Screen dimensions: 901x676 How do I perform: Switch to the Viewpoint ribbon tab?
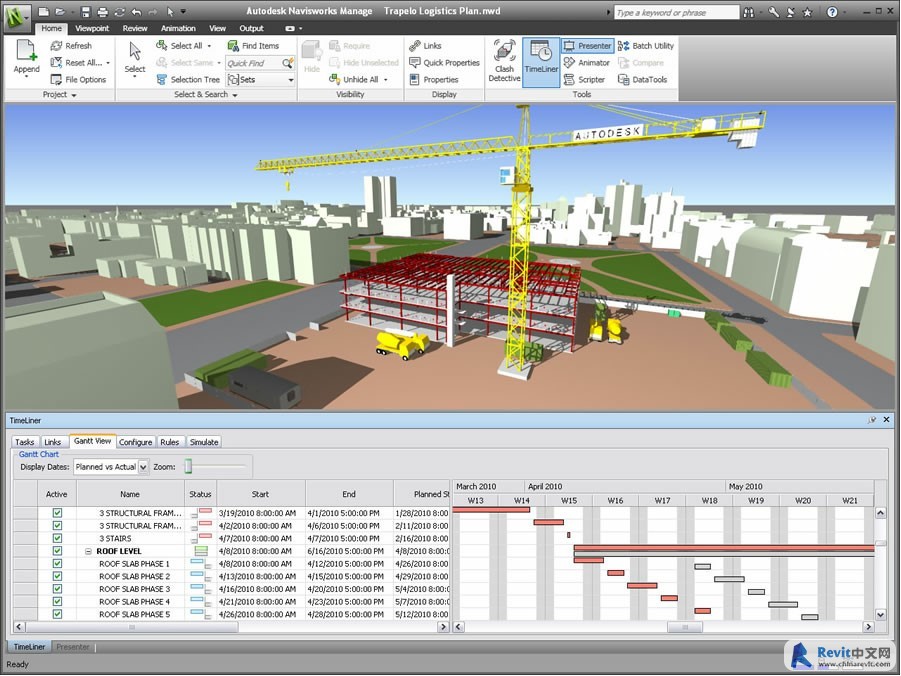[92, 29]
